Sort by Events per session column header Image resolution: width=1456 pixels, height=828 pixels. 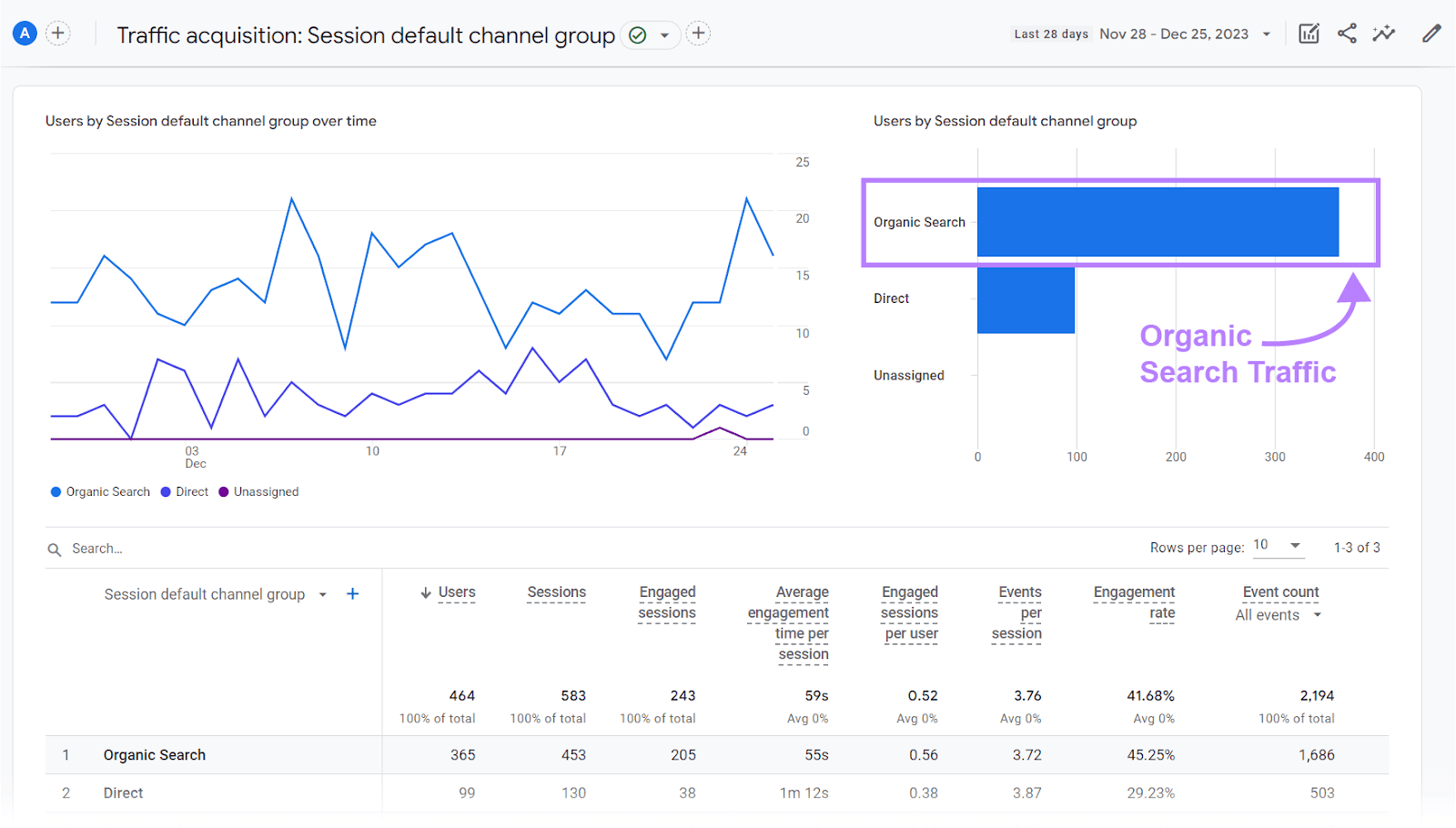click(1017, 612)
